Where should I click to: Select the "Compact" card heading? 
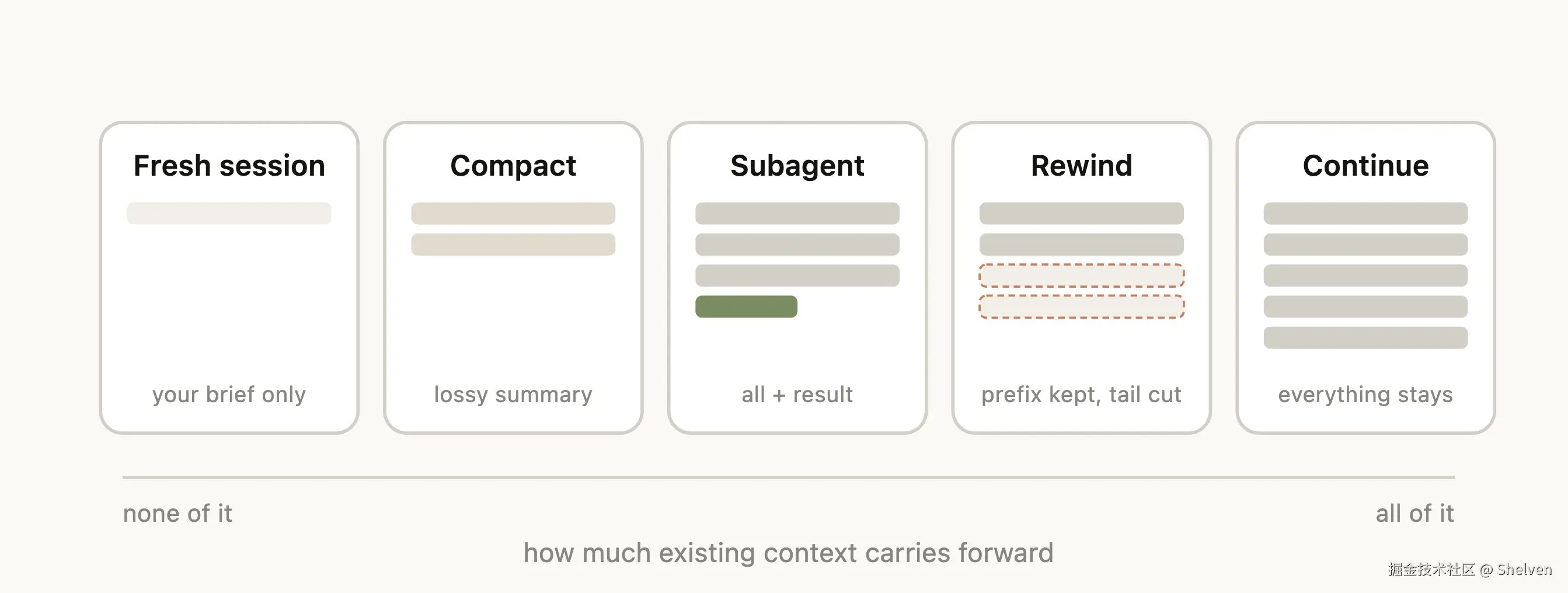point(513,166)
